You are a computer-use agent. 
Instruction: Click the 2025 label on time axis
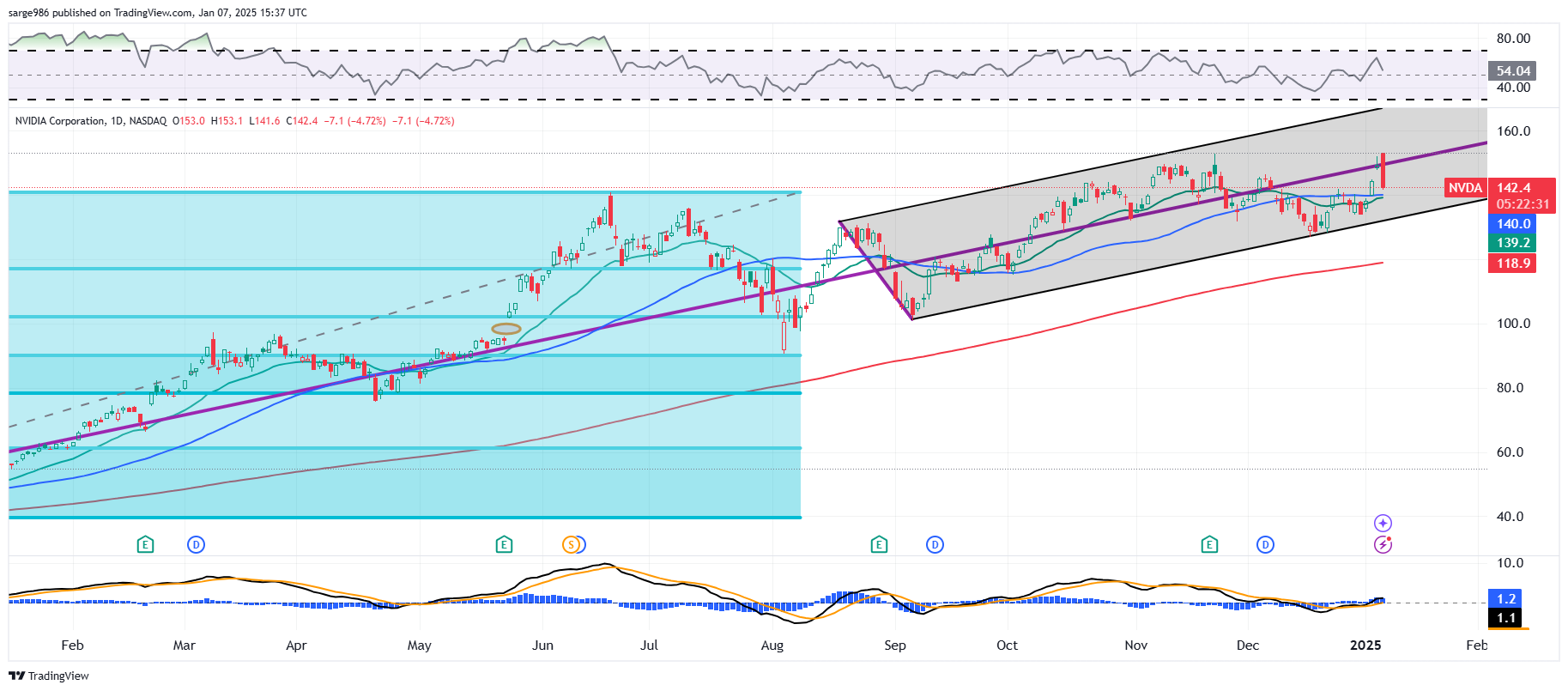coord(1365,646)
